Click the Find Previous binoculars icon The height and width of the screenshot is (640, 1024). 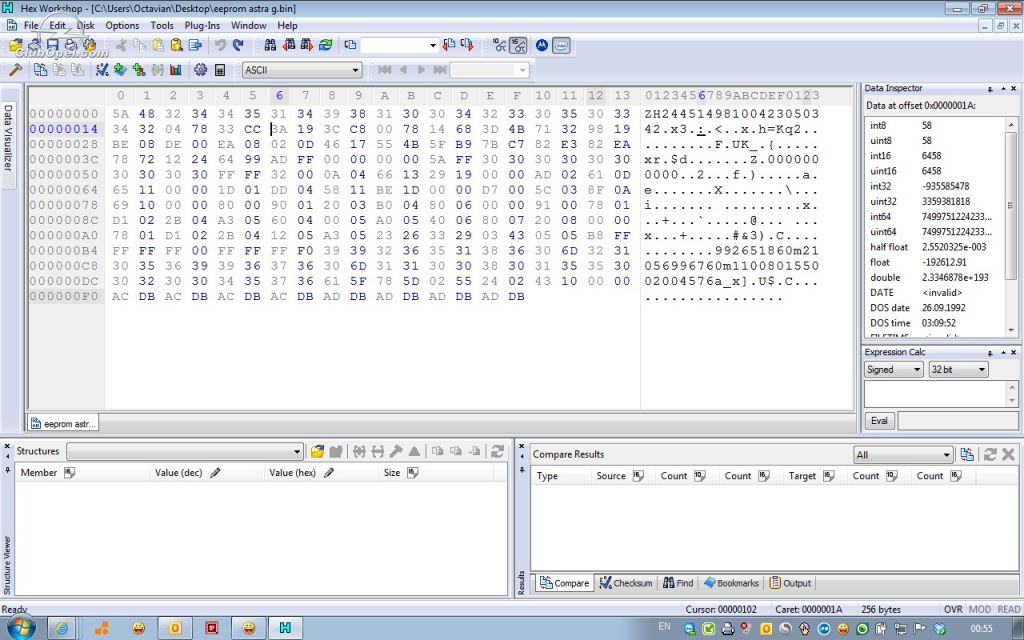pos(289,45)
